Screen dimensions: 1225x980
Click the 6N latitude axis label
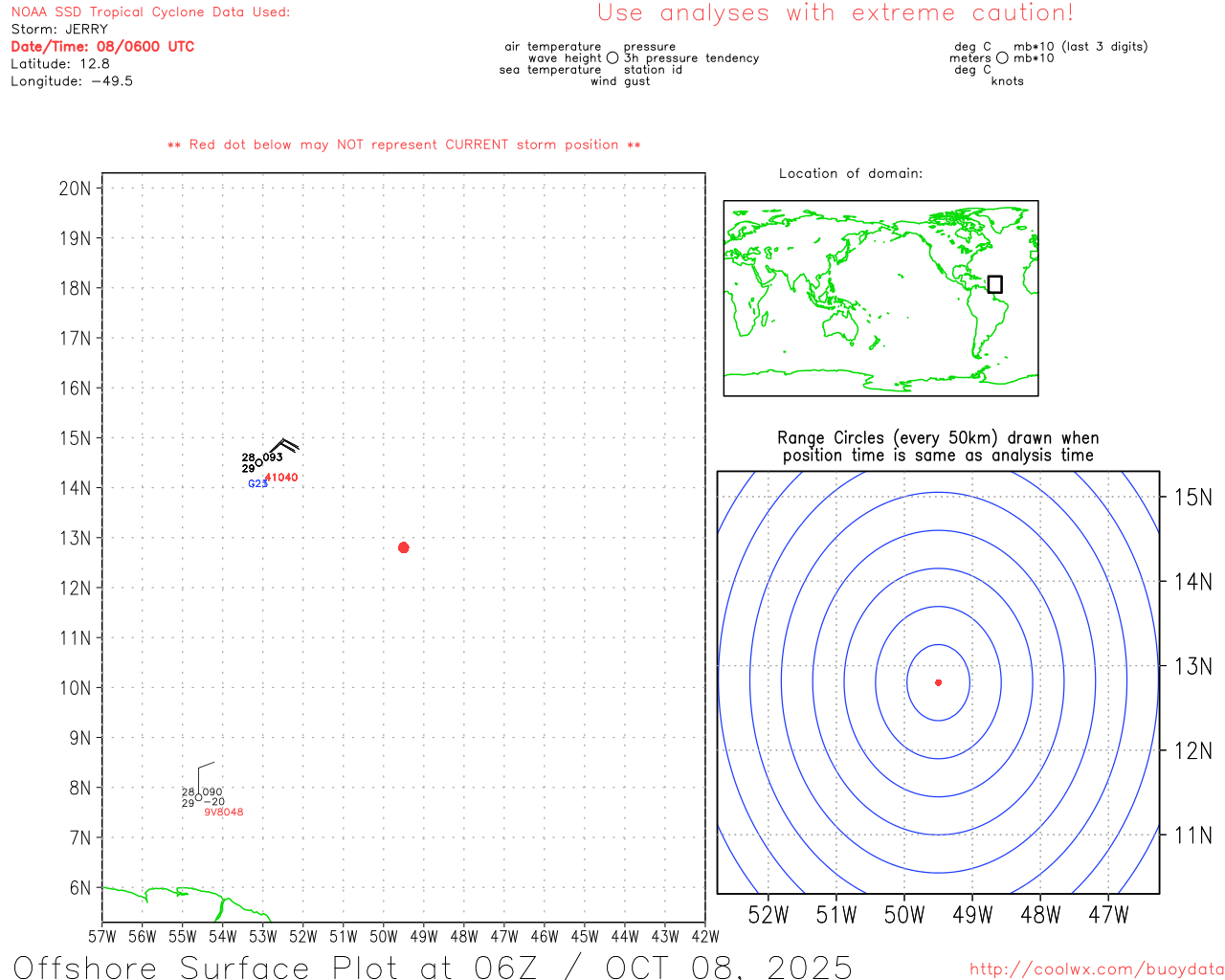point(80,888)
